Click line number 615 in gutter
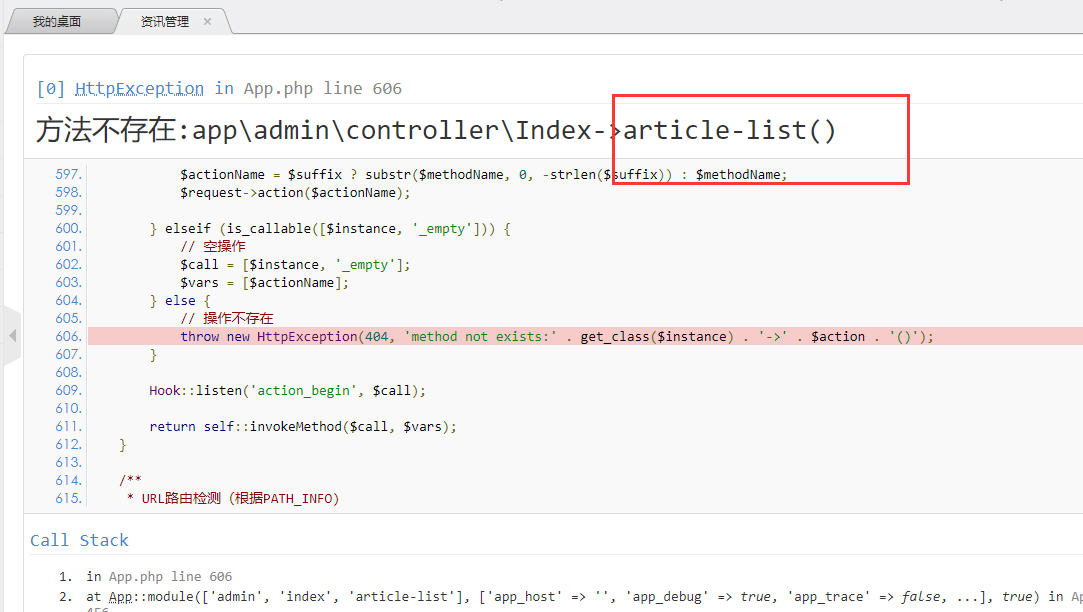1083x612 pixels. click(68, 498)
